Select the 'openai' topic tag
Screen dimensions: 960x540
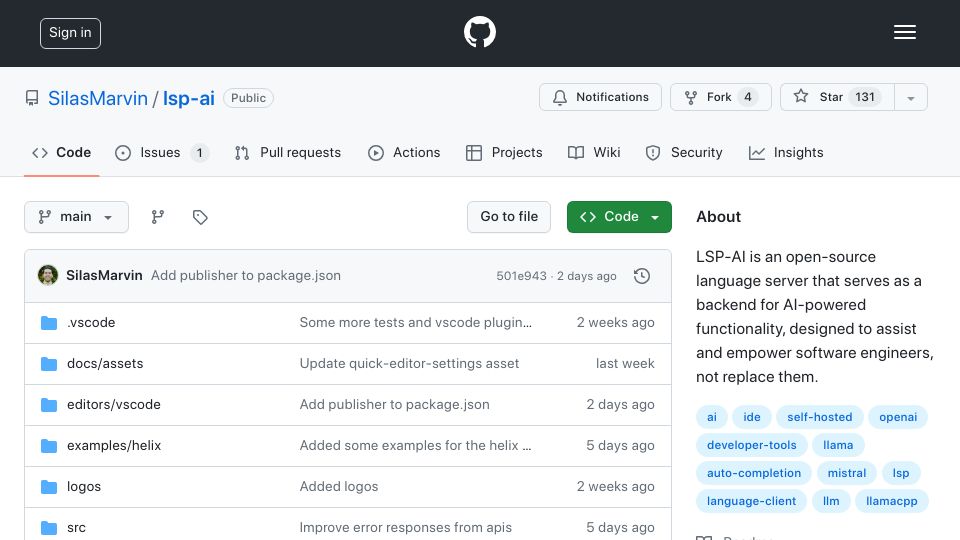(898, 417)
